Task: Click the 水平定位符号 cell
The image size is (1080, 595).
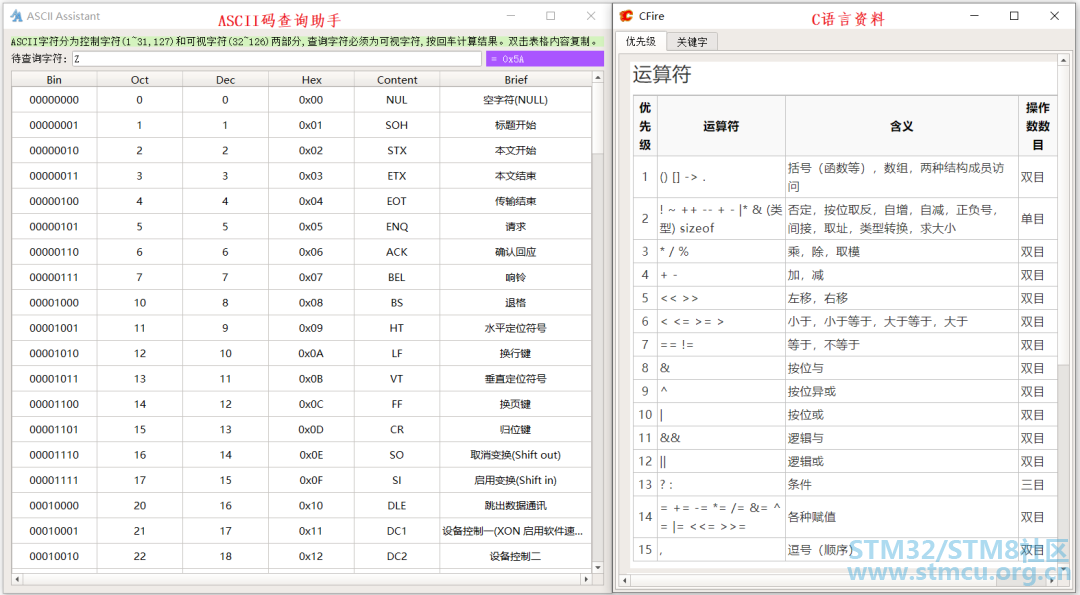Action: click(x=516, y=328)
